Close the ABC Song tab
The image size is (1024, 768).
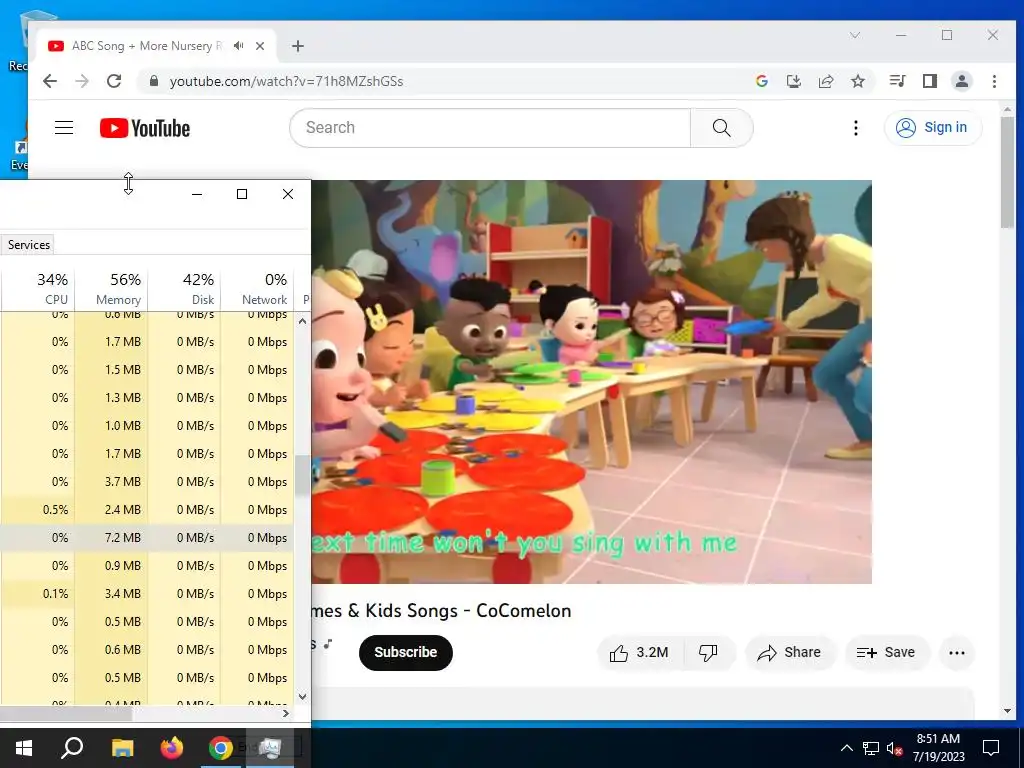point(260,46)
